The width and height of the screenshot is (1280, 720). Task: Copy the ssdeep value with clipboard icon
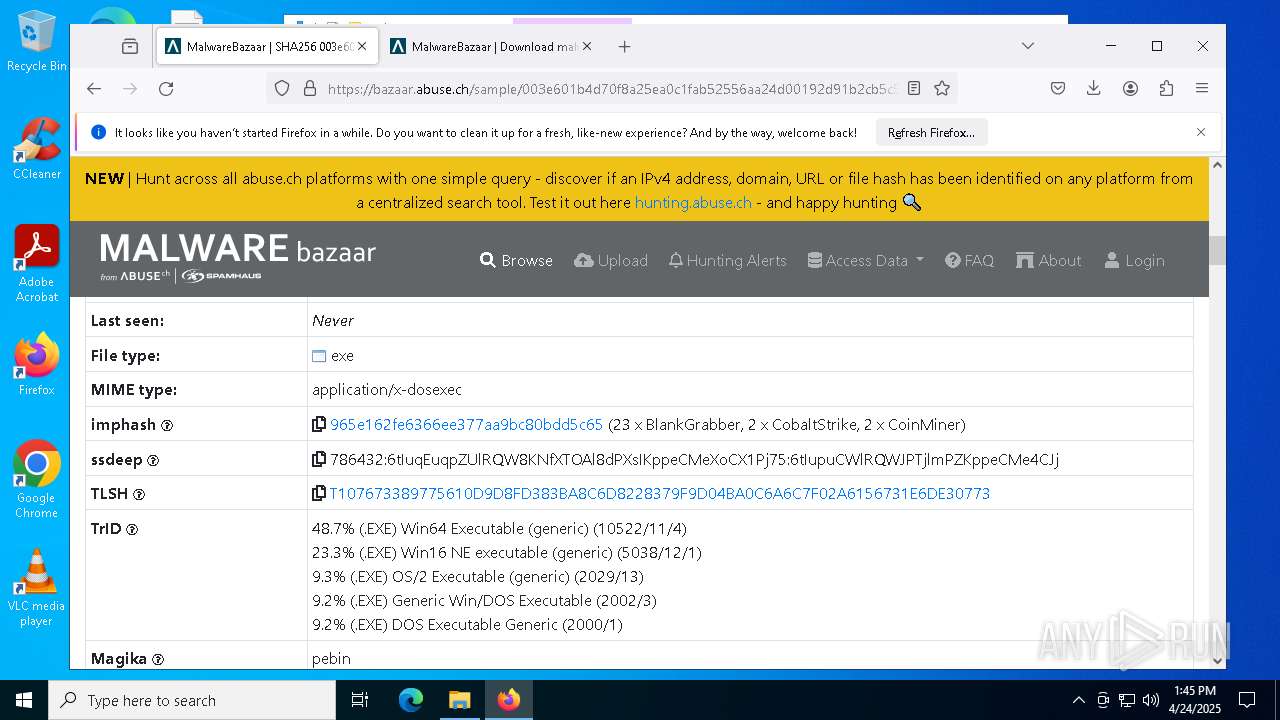click(319, 459)
